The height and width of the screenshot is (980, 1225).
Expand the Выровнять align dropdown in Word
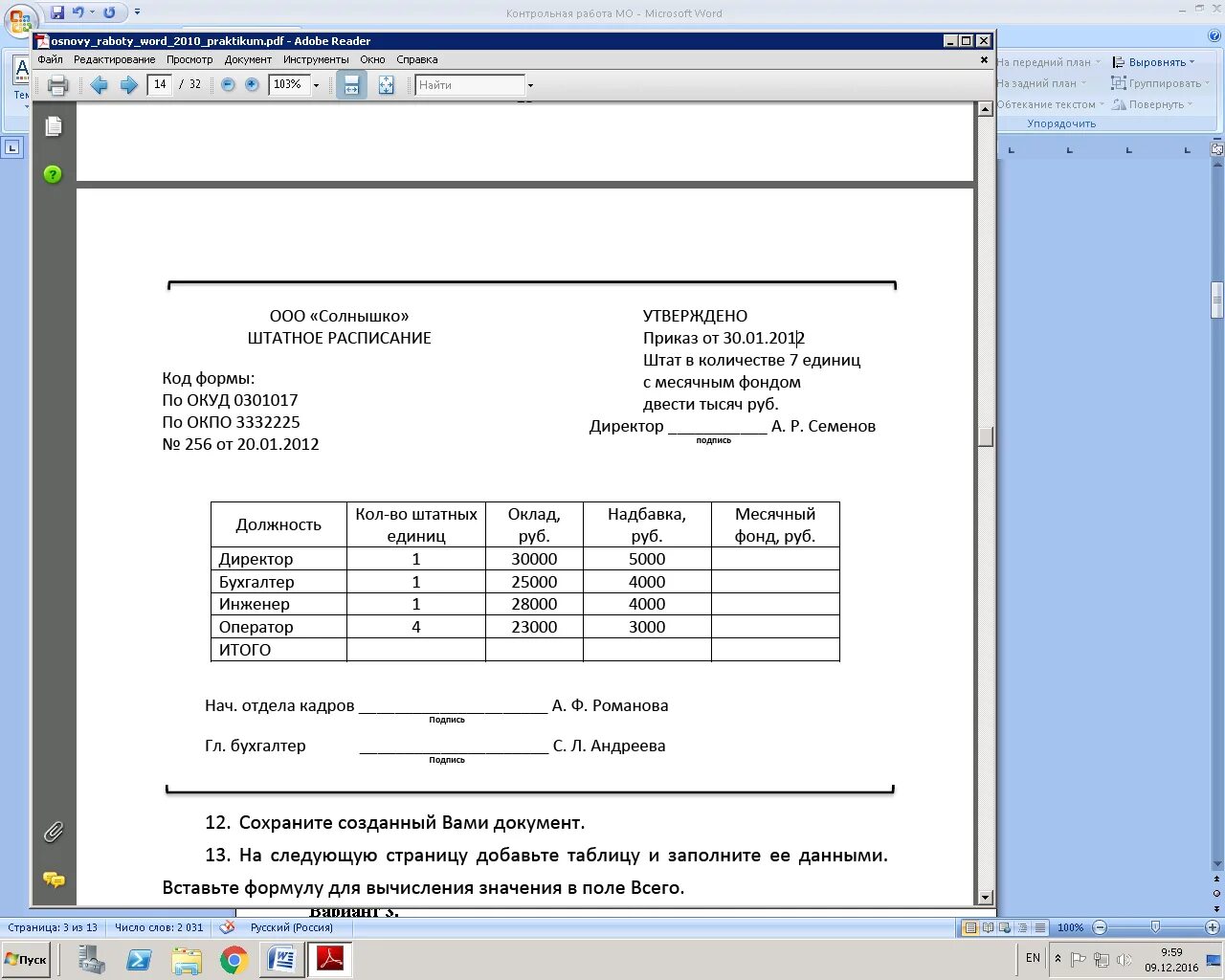click(x=1192, y=62)
